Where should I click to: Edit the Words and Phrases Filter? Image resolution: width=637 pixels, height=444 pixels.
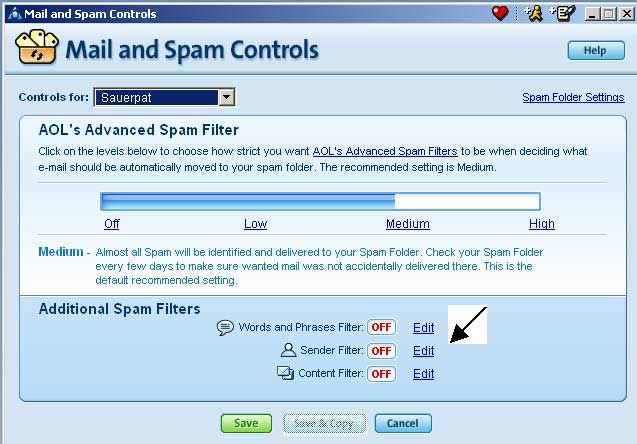pos(423,327)
